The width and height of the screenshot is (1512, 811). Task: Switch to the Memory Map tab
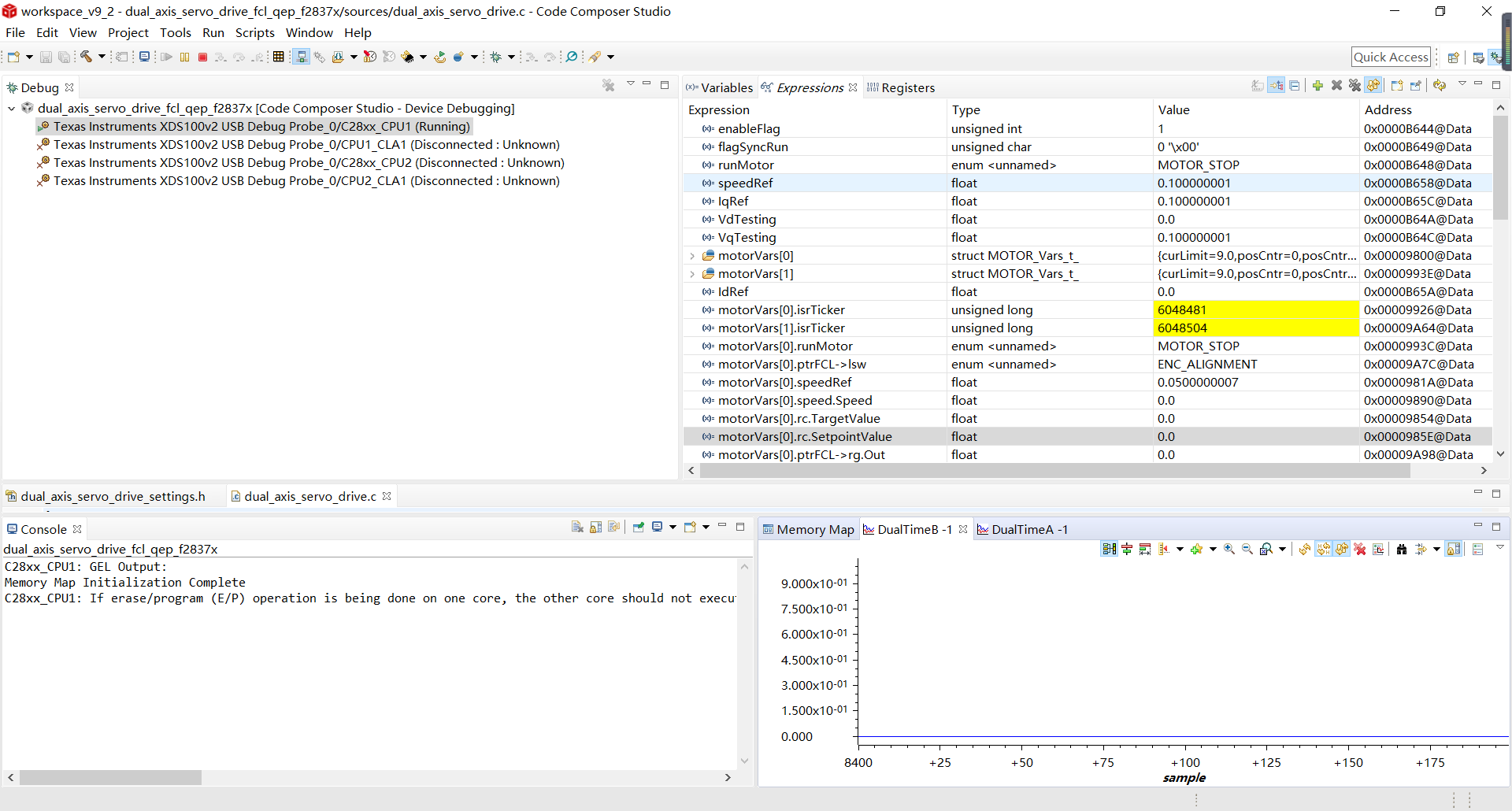[808, 529]
